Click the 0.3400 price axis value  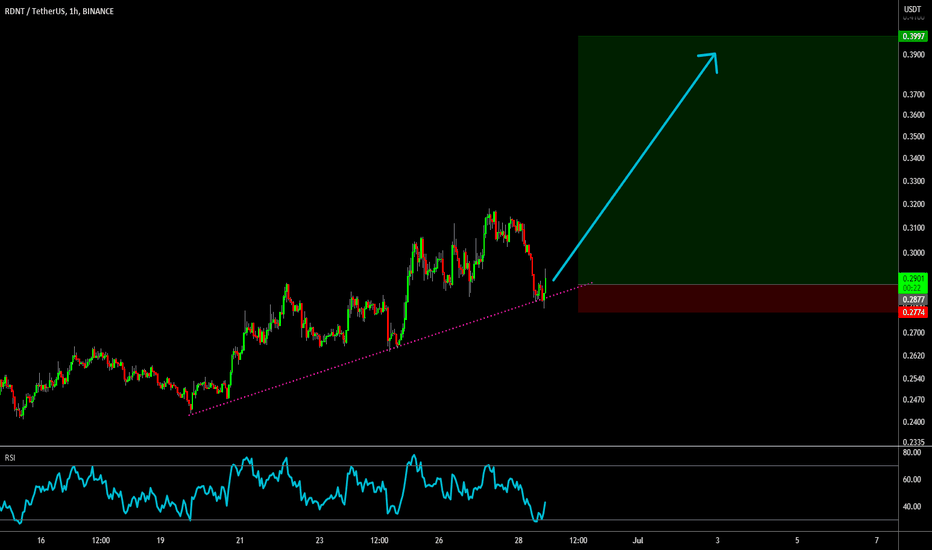(x=914, y=158)
